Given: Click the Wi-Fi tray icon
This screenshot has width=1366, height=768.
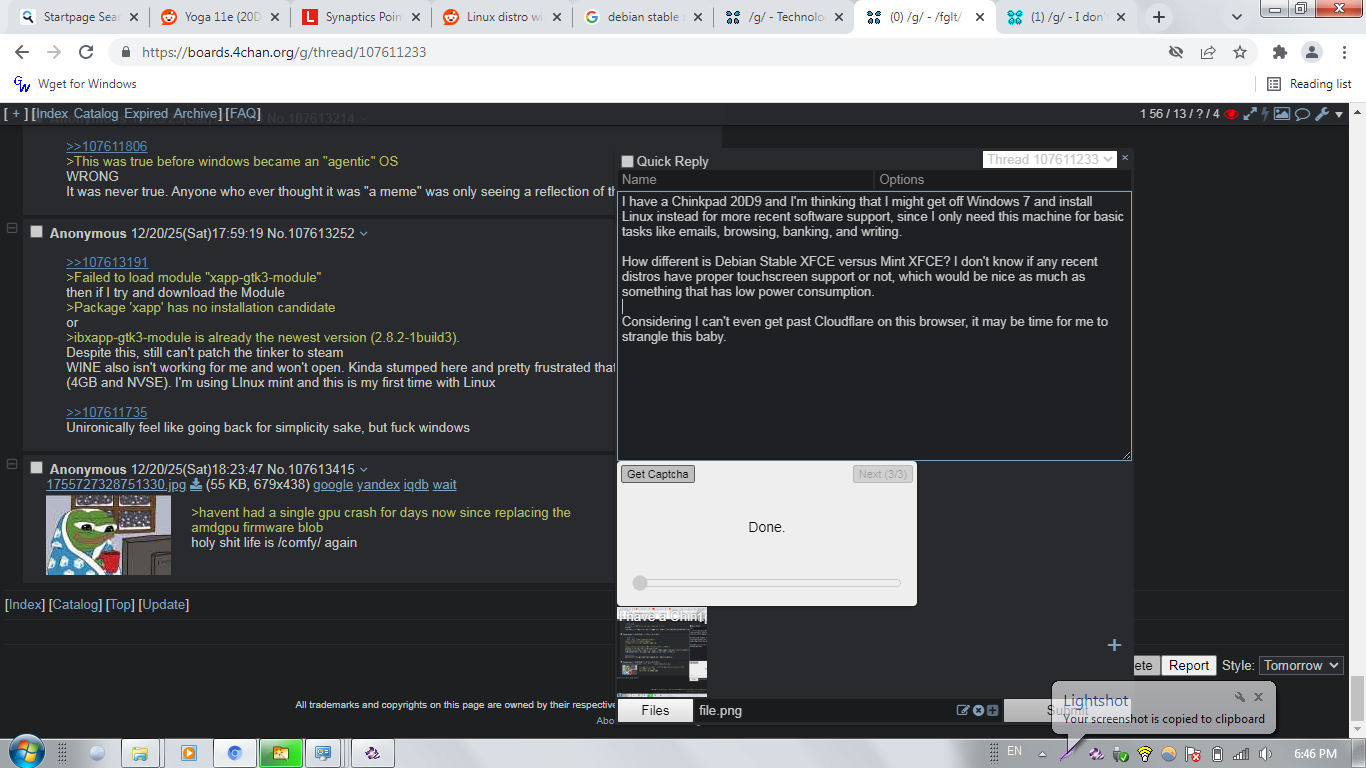Looking at the screenshot, I should pos(1145,753).
